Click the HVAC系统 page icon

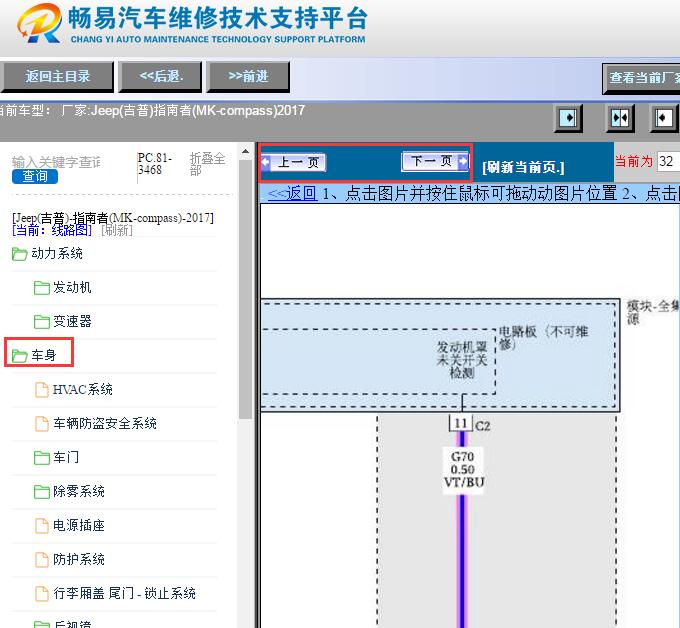coord(42,389)
